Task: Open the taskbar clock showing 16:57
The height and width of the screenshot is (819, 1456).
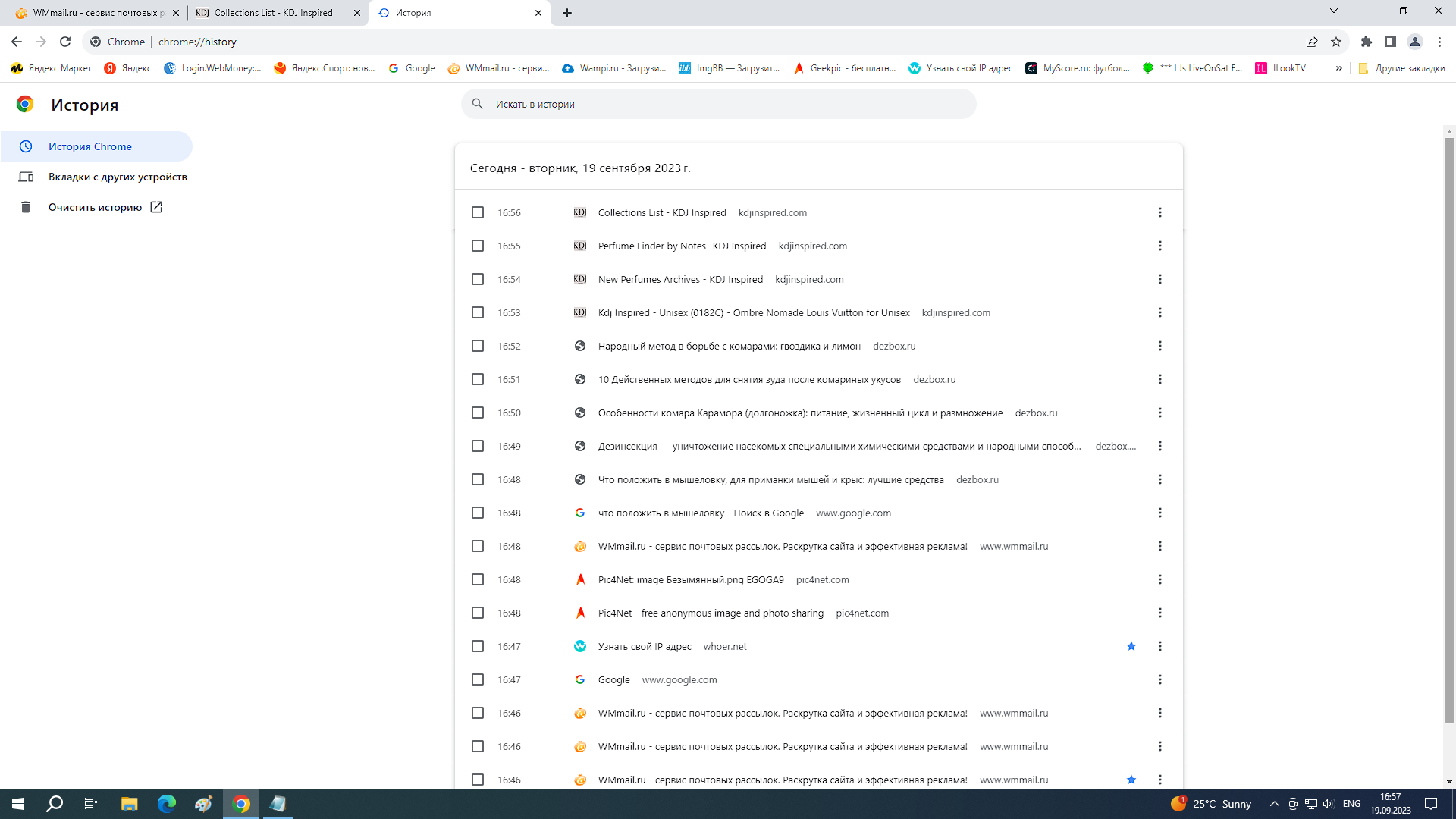Action: click(x=1391, y=804)
